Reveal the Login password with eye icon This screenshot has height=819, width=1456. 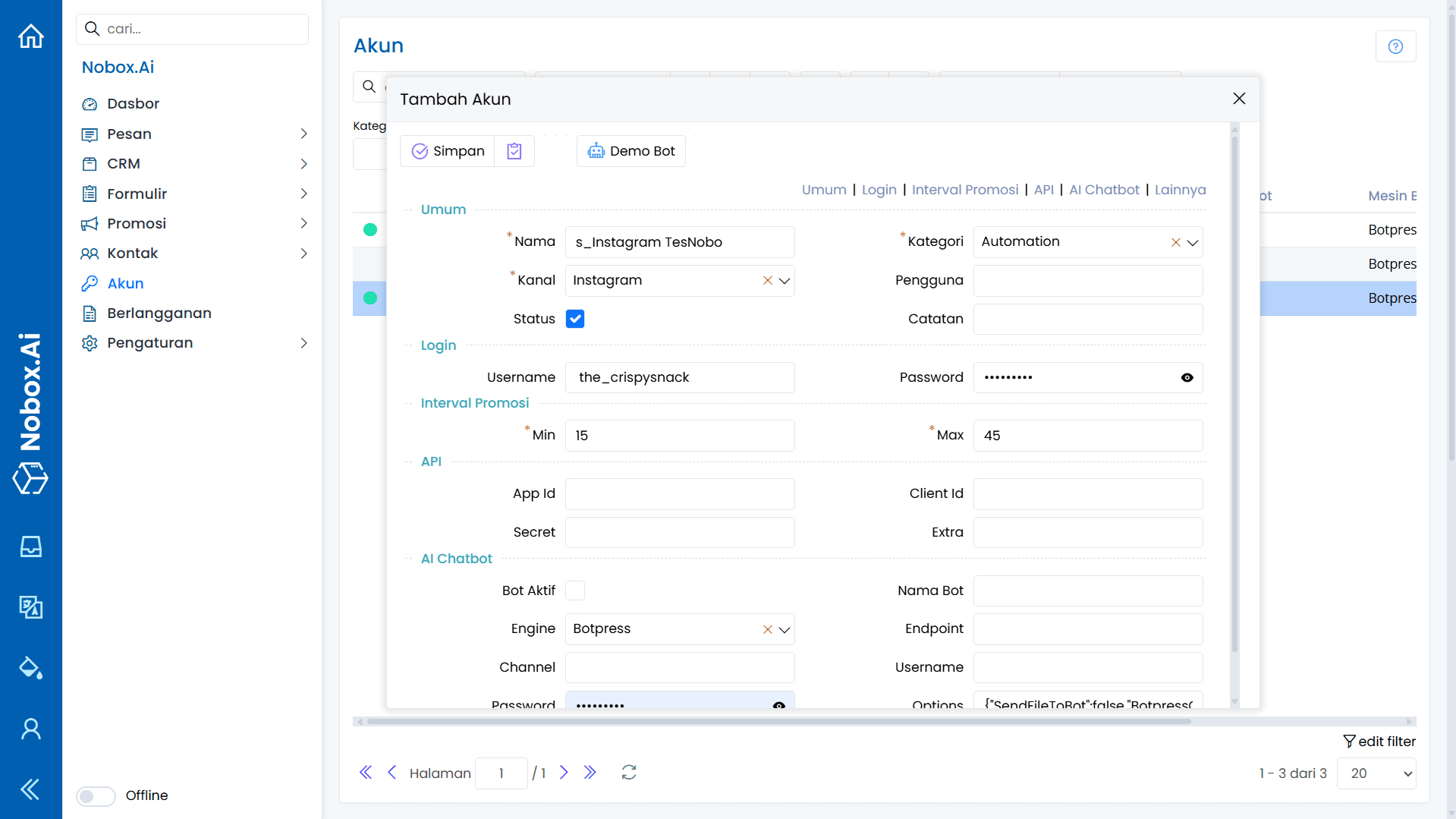1187,377
